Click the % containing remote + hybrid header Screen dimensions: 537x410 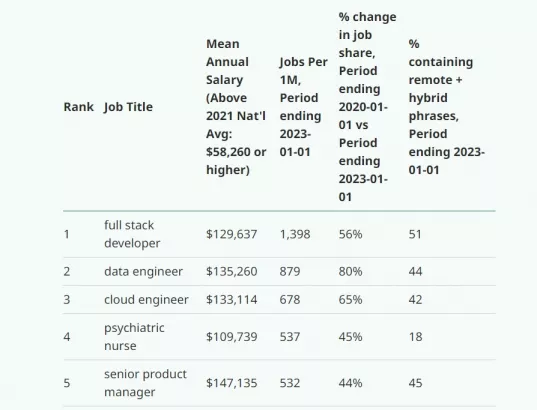[447, 107]
